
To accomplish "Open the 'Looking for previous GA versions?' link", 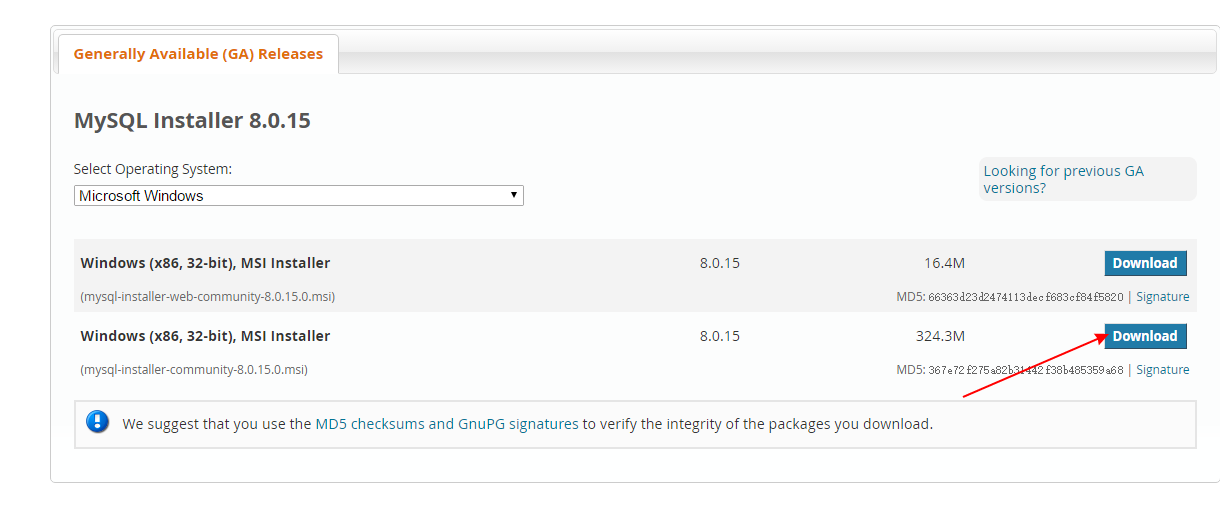I will click(1063, 179).
